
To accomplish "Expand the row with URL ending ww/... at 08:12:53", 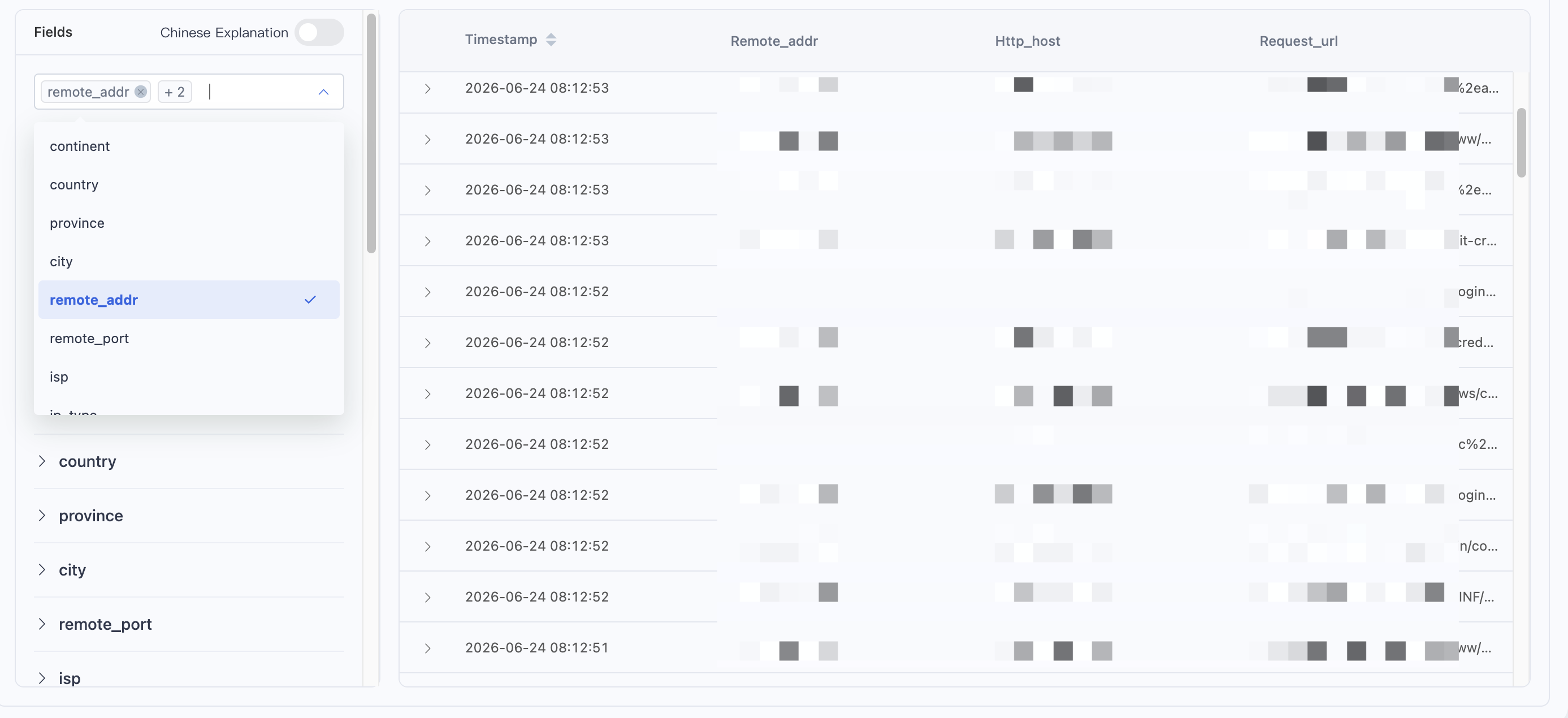I will pyautogui.click(x=428, y=140).
